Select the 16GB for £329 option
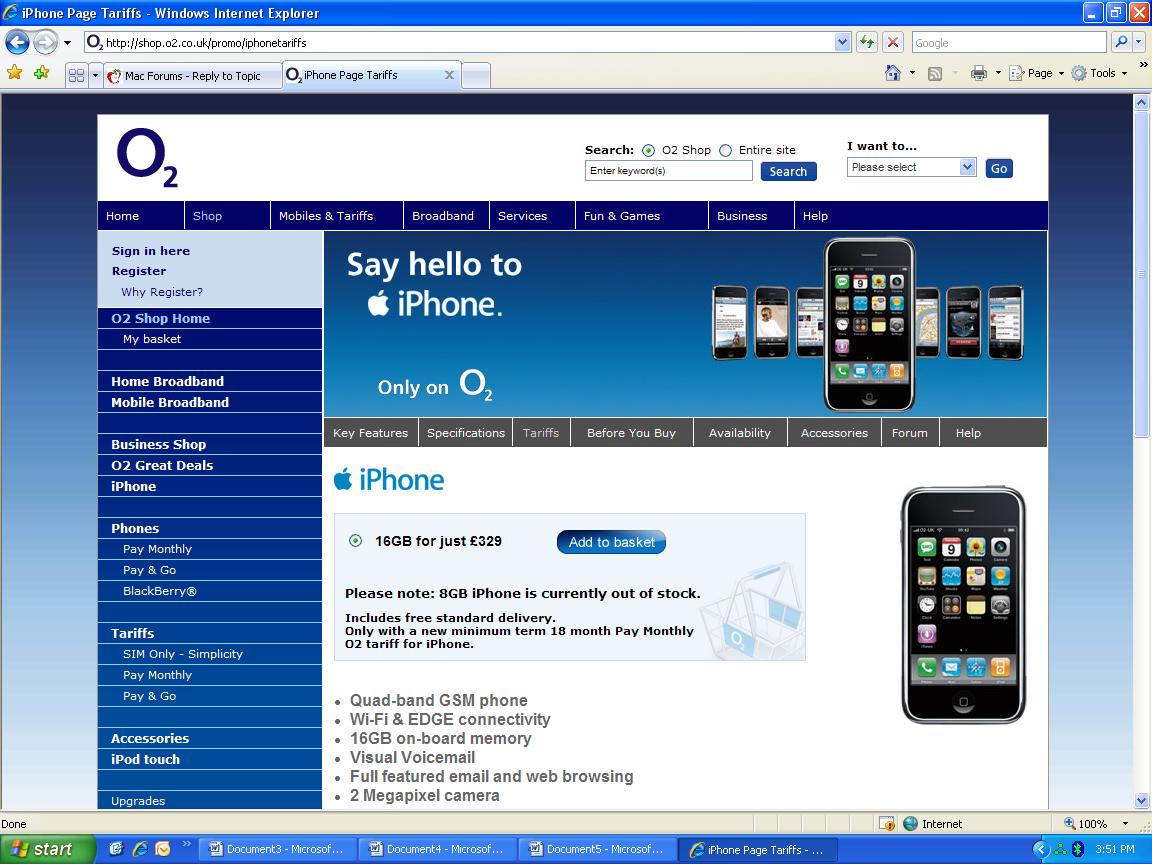The height and width of the screenshot is (864, 1152). 355,540
